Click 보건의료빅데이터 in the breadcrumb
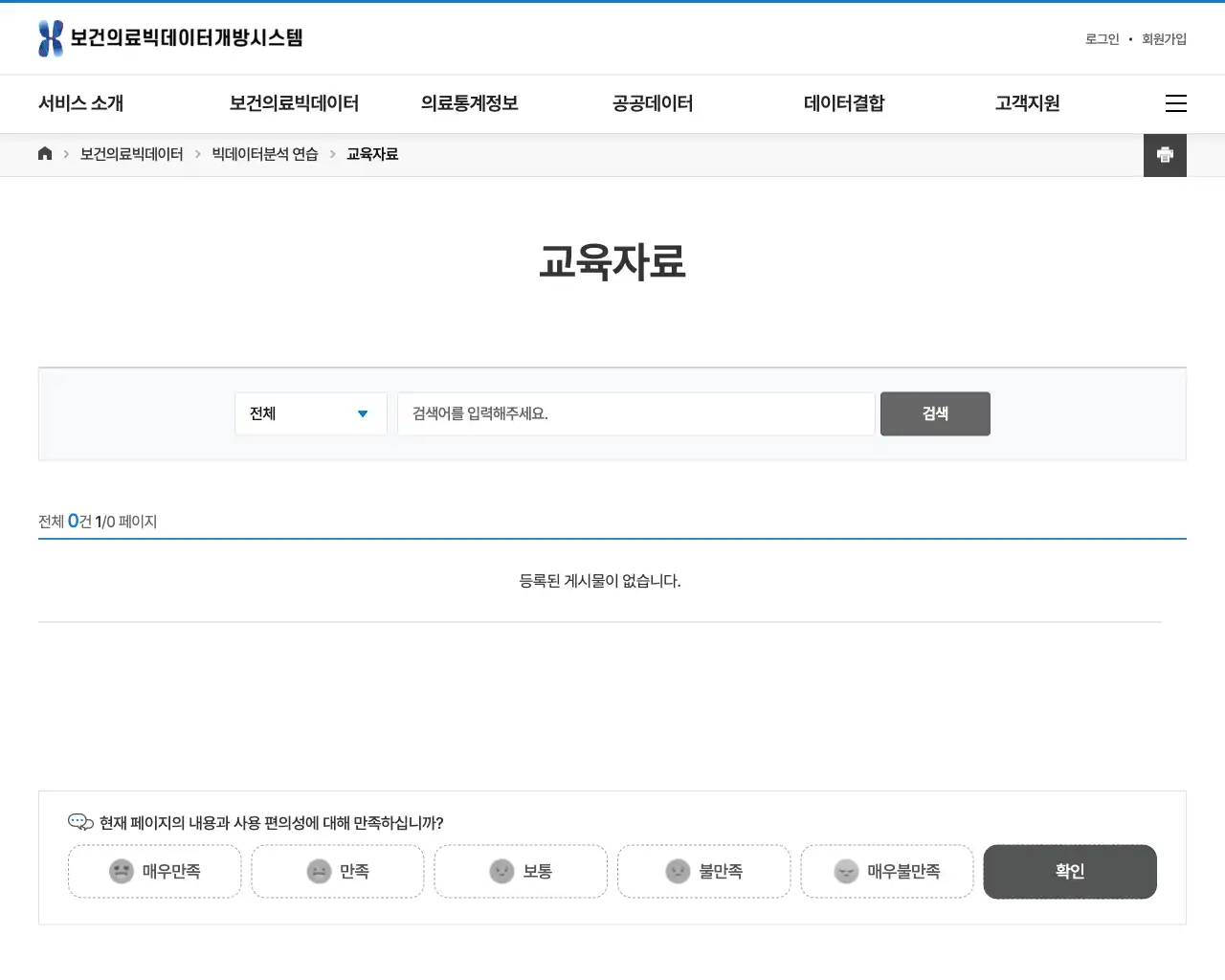The height and width of the screenshot is (980, 1225). coord(132,154)
